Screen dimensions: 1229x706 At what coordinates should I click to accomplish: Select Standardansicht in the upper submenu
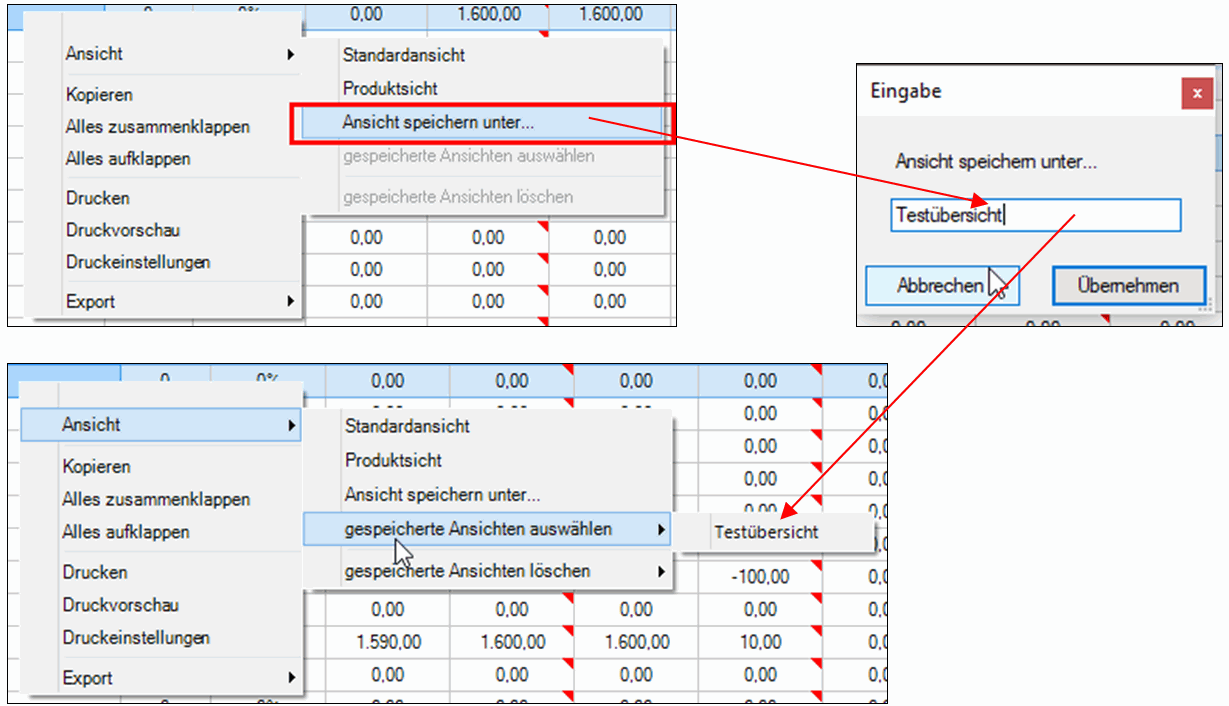coord(403,55)
